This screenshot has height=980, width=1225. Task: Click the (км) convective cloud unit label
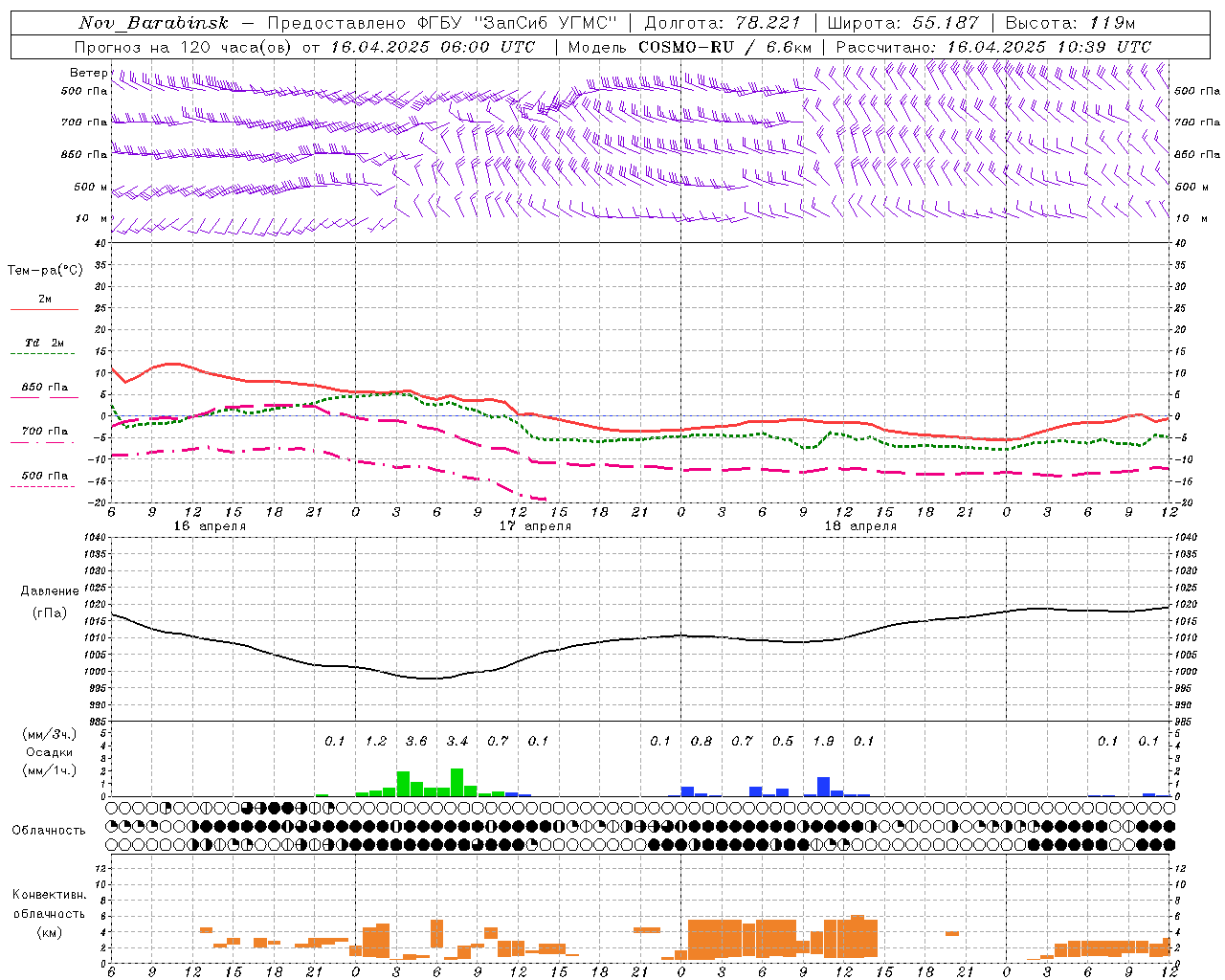pyautogui.click(x=50, y=932)
